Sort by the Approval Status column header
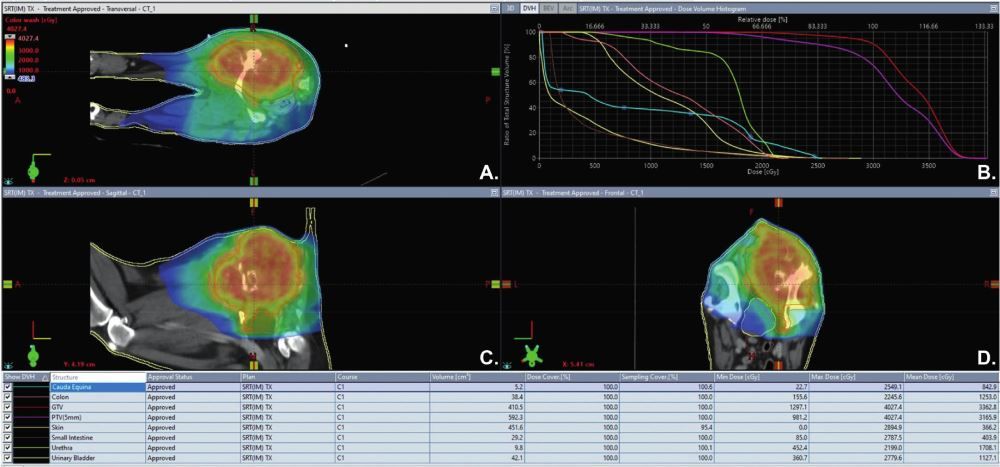1000x467 pixels. click(193, 377)
